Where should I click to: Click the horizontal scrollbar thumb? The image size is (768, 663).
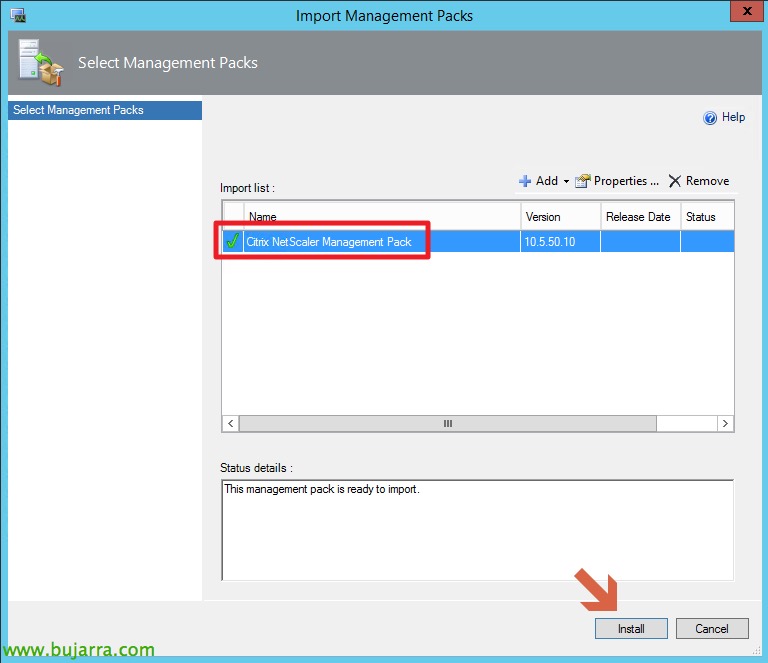click(x=448, y=424)
